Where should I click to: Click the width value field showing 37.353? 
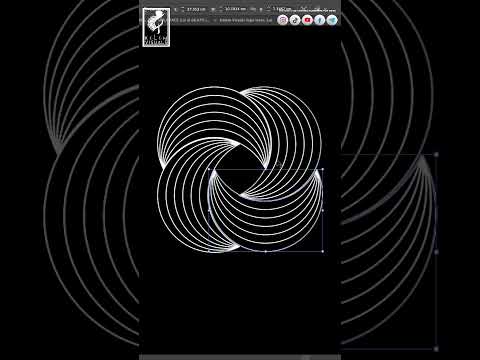(x=195, y=9)
